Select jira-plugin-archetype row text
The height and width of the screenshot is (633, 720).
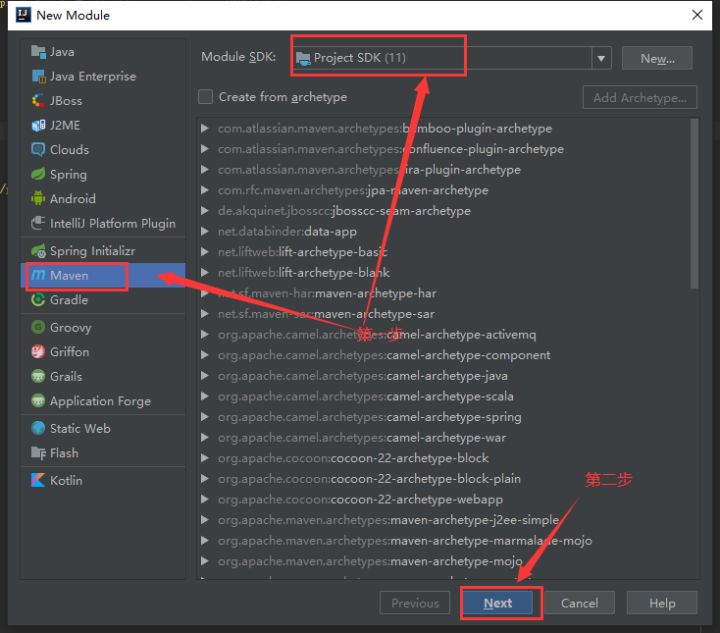pyautogui.click(x=369, y=169)
